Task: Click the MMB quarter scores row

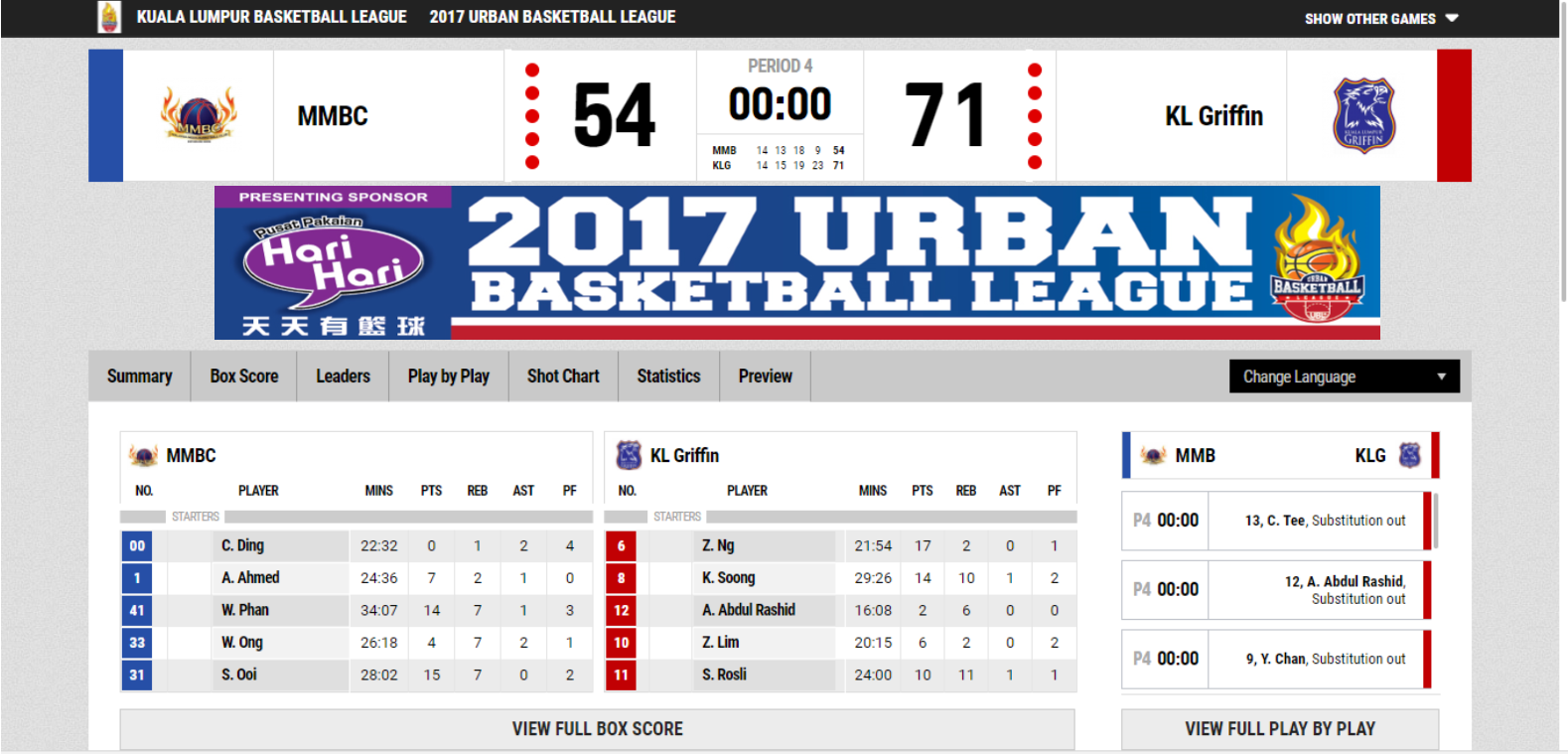Action: [779, 151]
